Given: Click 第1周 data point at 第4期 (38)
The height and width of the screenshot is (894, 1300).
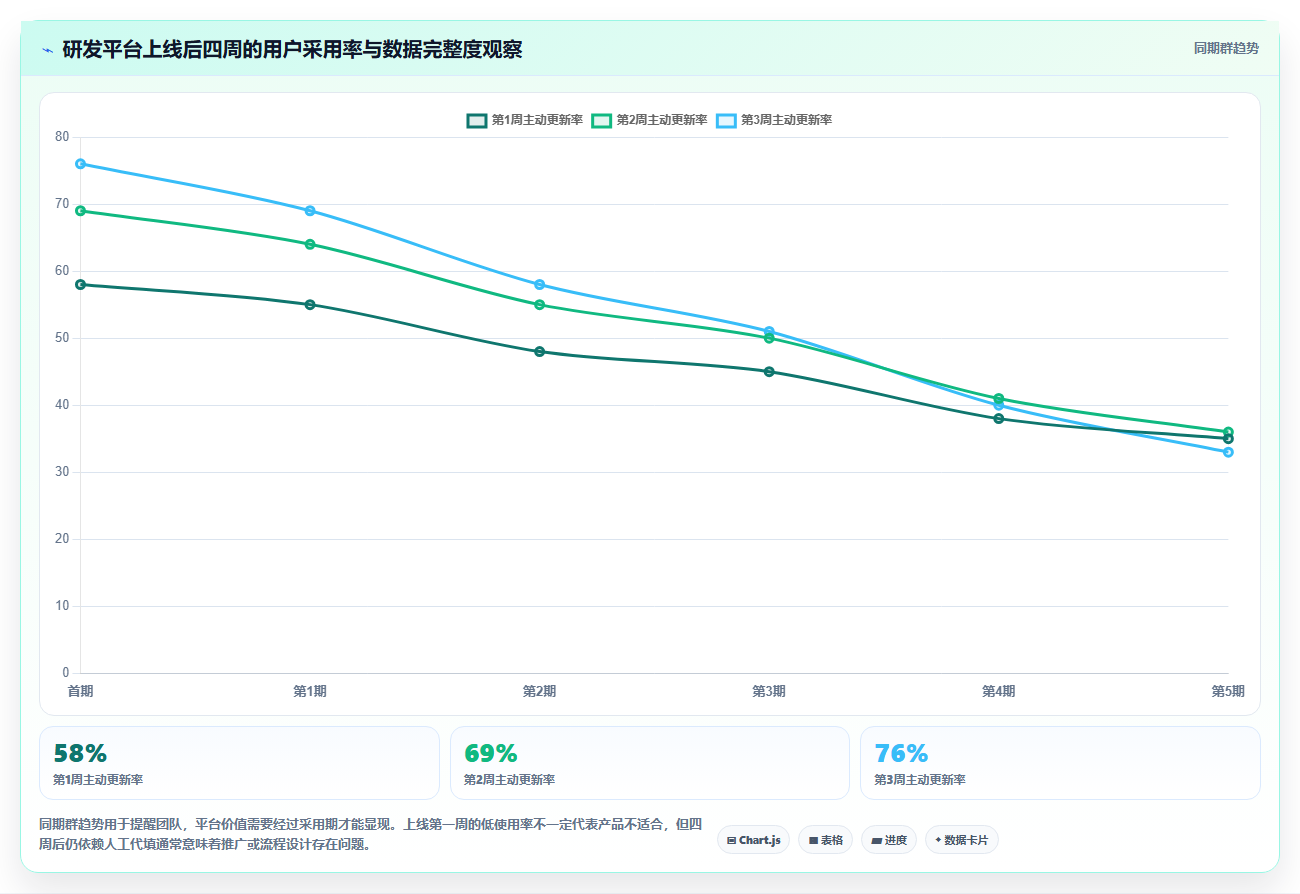Looking at the screenshot, I should [999, 419].
